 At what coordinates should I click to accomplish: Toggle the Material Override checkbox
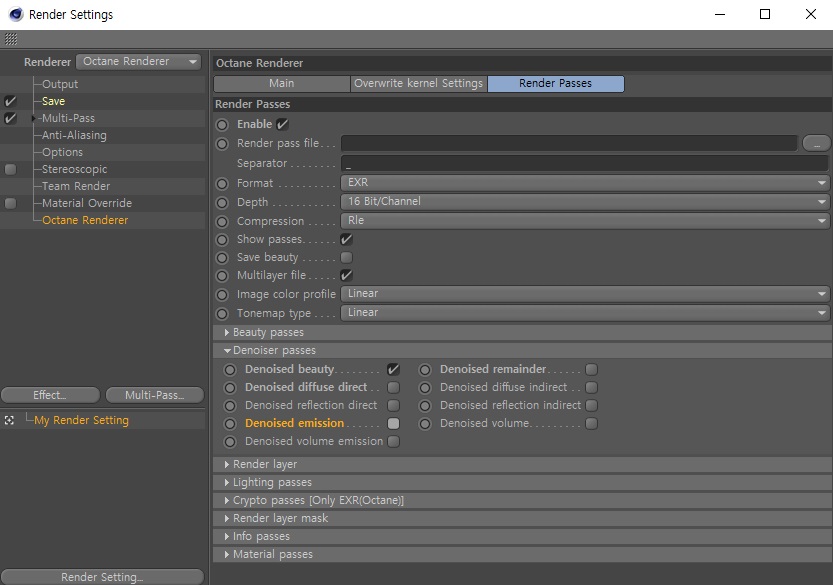[x=10, y=204]
